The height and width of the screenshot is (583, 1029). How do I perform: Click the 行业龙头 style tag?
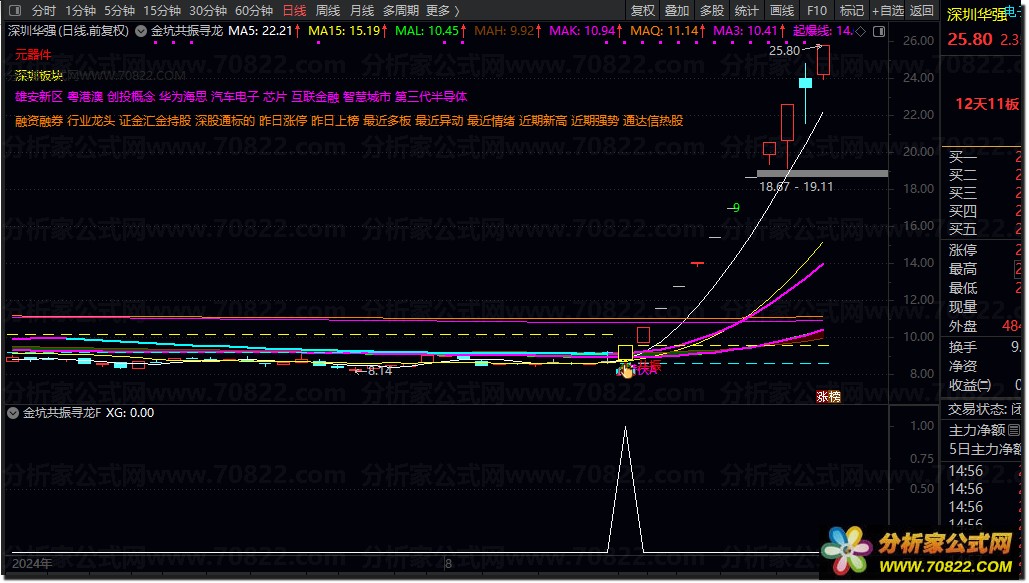(91, 121)
